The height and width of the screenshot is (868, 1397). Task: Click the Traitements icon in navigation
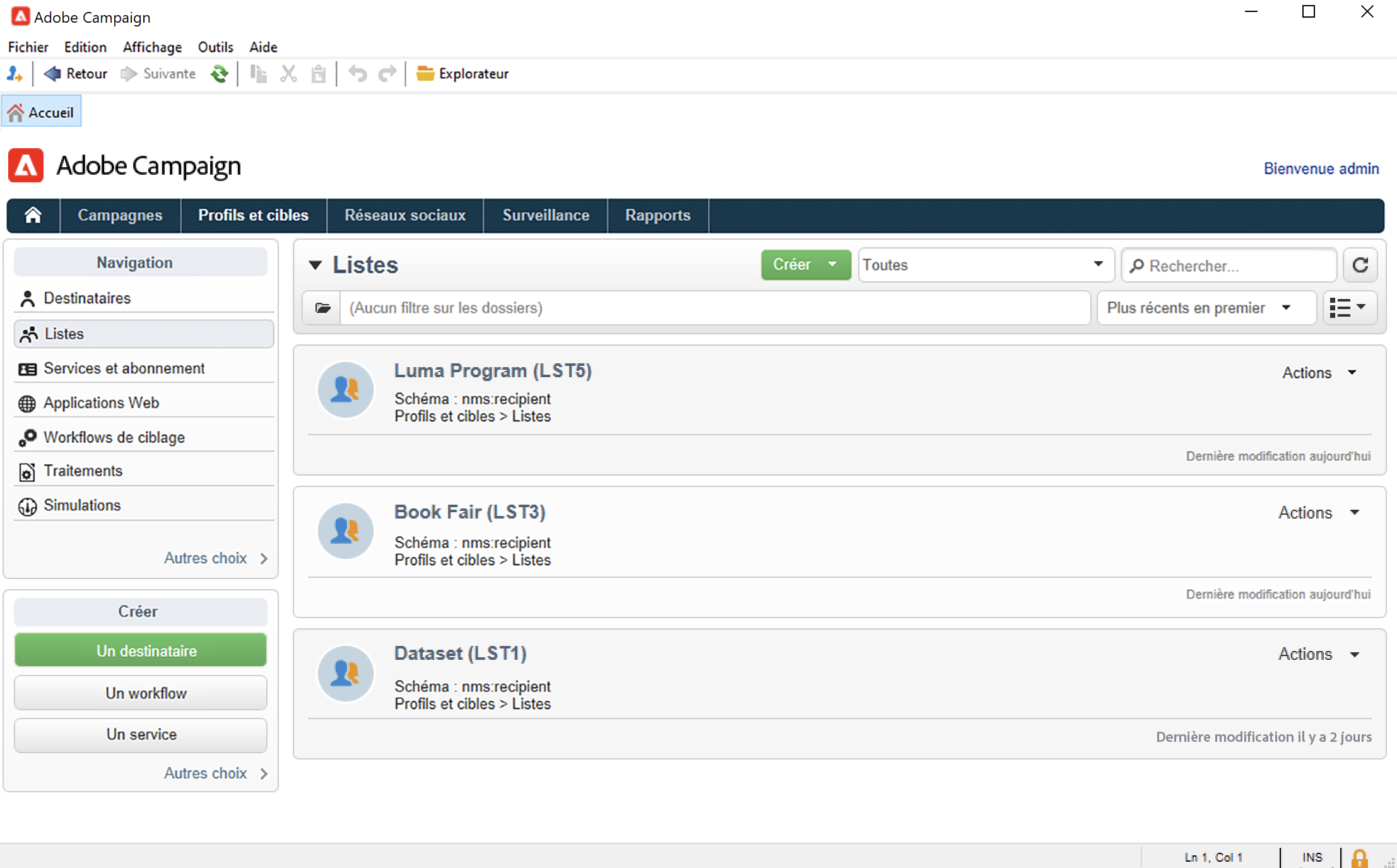click(x=26, y=471)
